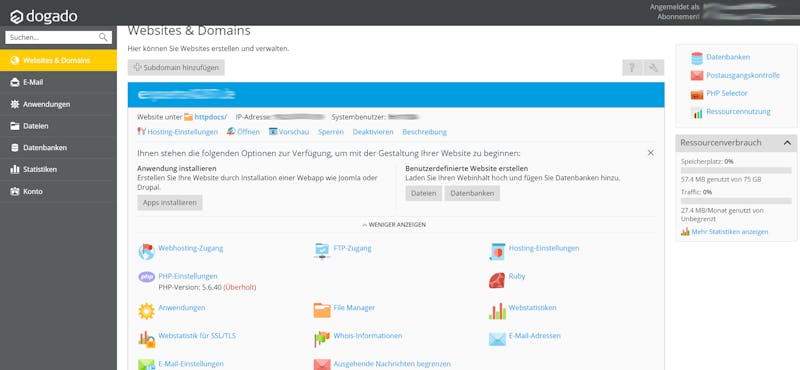
Task: Open the Webstatistiken chart icon
Action: (x=496, y=311)
